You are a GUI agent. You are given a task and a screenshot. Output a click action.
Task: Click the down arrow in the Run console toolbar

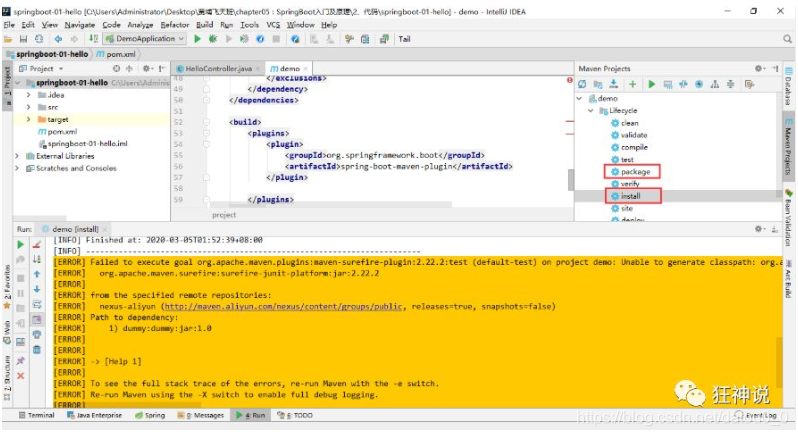[x=37, y=289]
